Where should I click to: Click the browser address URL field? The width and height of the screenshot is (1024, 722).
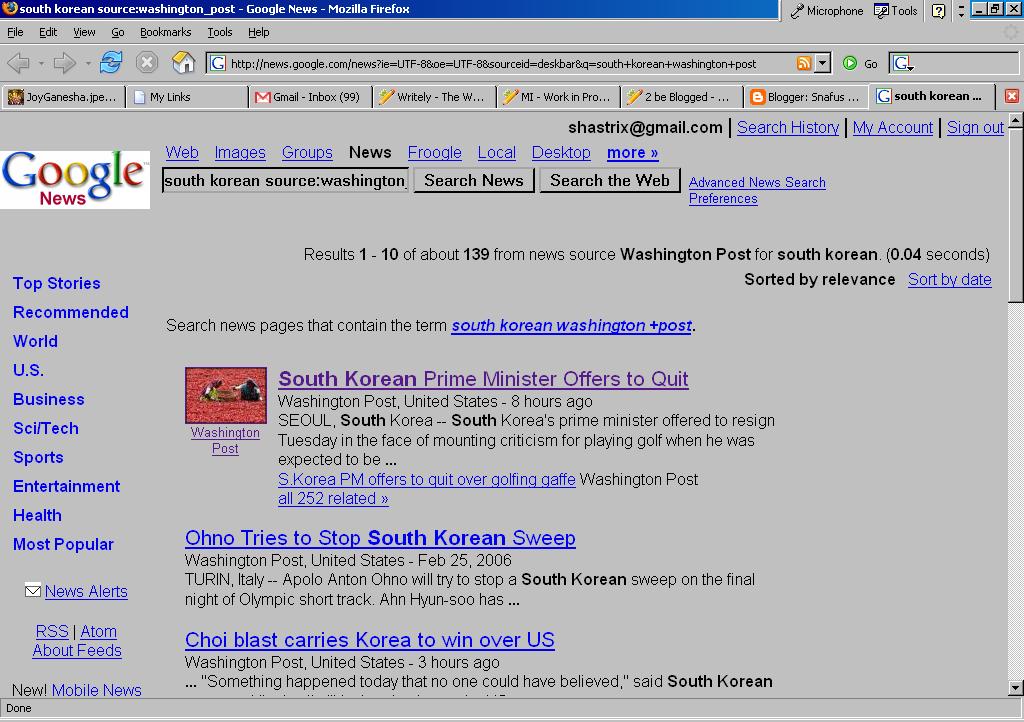[x=512, y=63]
